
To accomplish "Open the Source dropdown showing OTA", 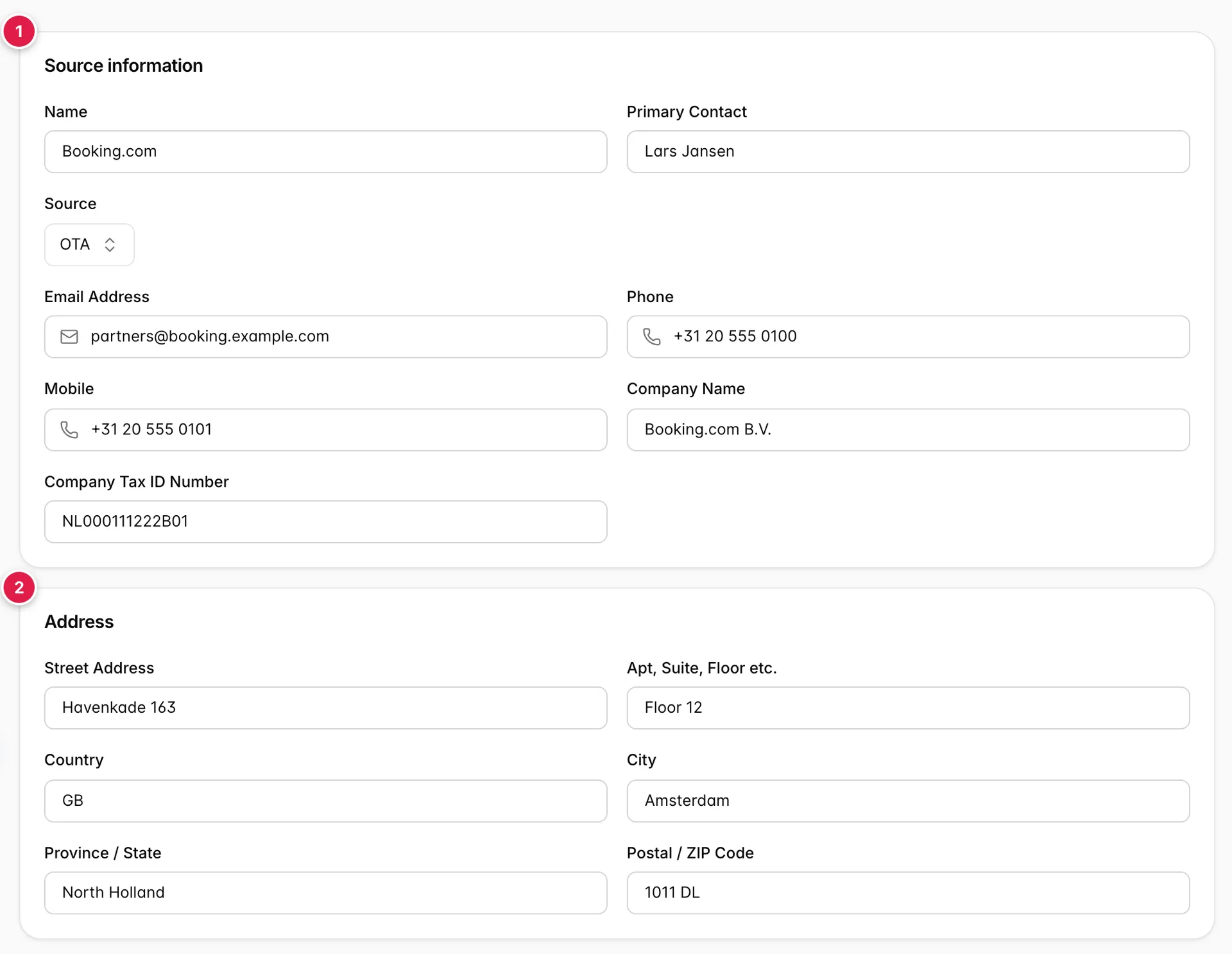I will (x=89, y=244).
